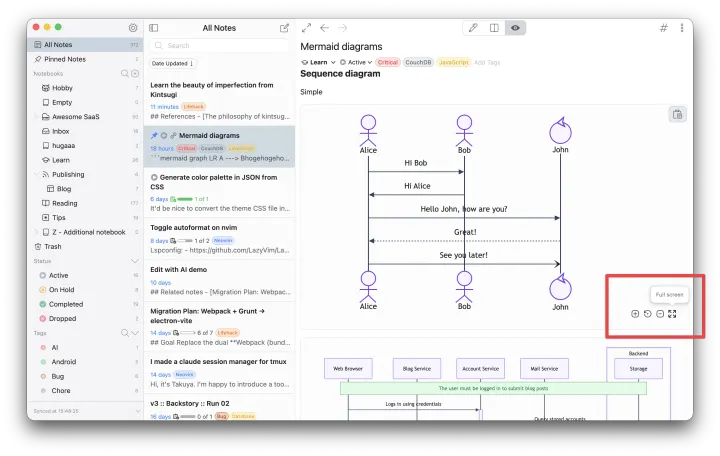720x456 pixels.
Task: Add a new notebook with plus icon
Action: [x=135, y=73]
